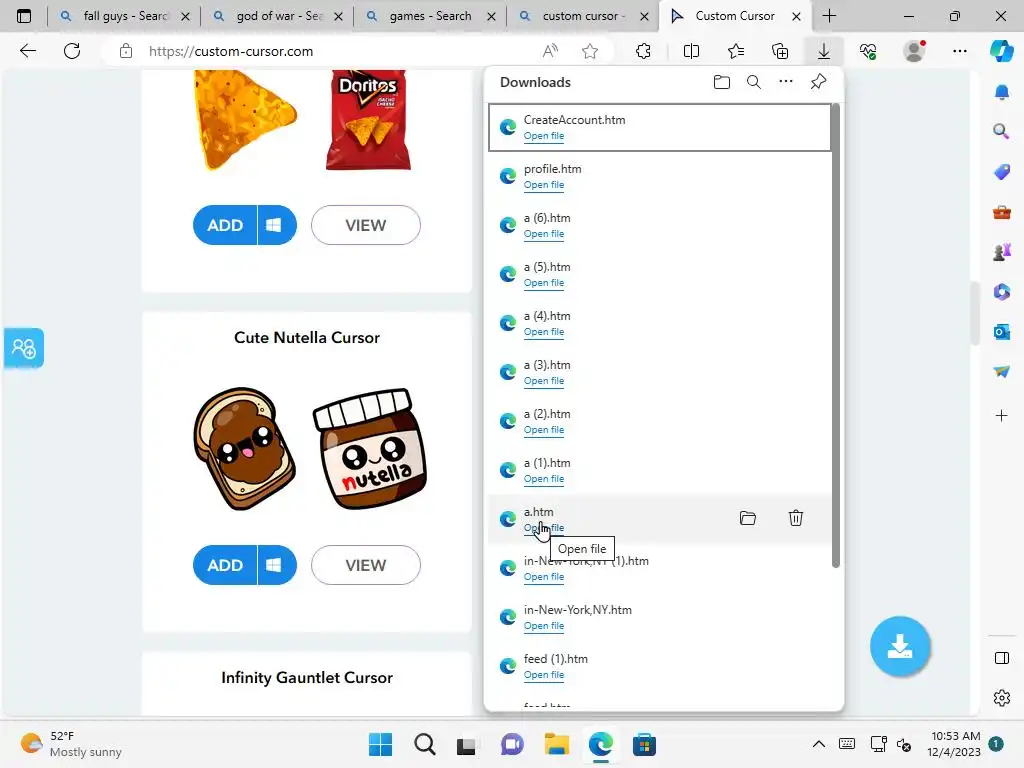Open the tab actions menu

click(x=24, y=16)
